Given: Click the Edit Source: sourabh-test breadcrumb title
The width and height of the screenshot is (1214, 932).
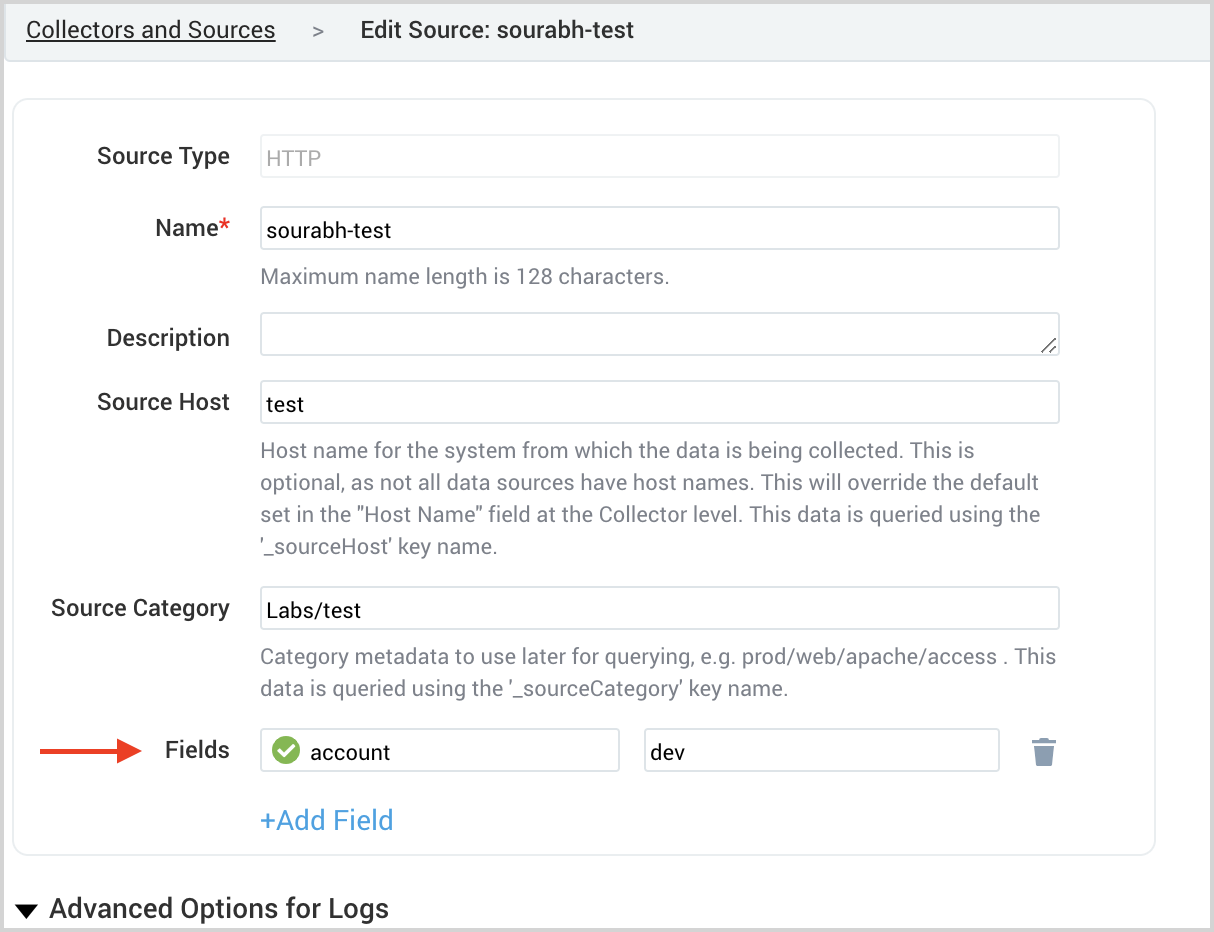Looking at the screenshot, I should click(x=497, y=30).
